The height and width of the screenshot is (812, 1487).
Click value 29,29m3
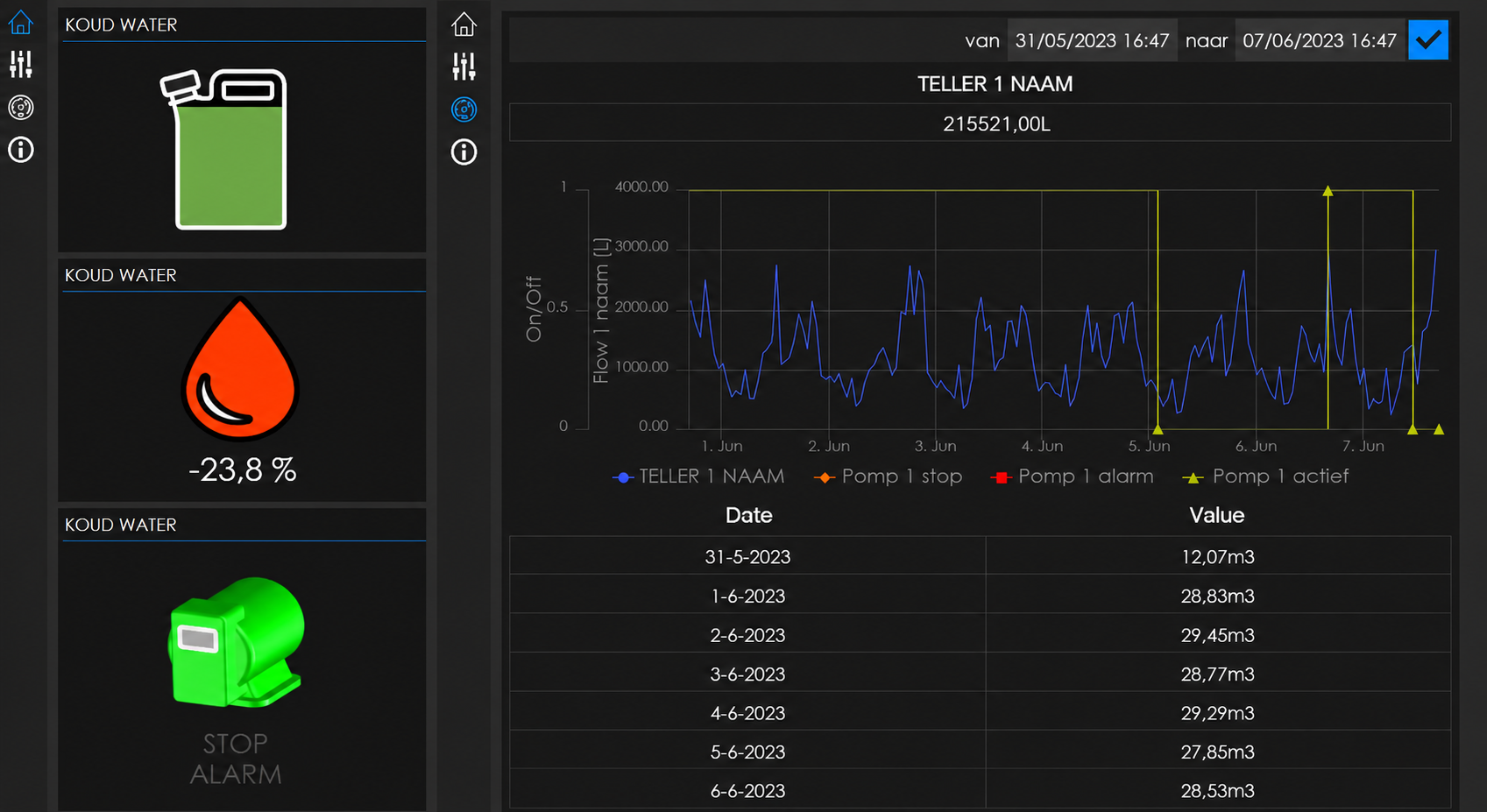coord(1218,713)
